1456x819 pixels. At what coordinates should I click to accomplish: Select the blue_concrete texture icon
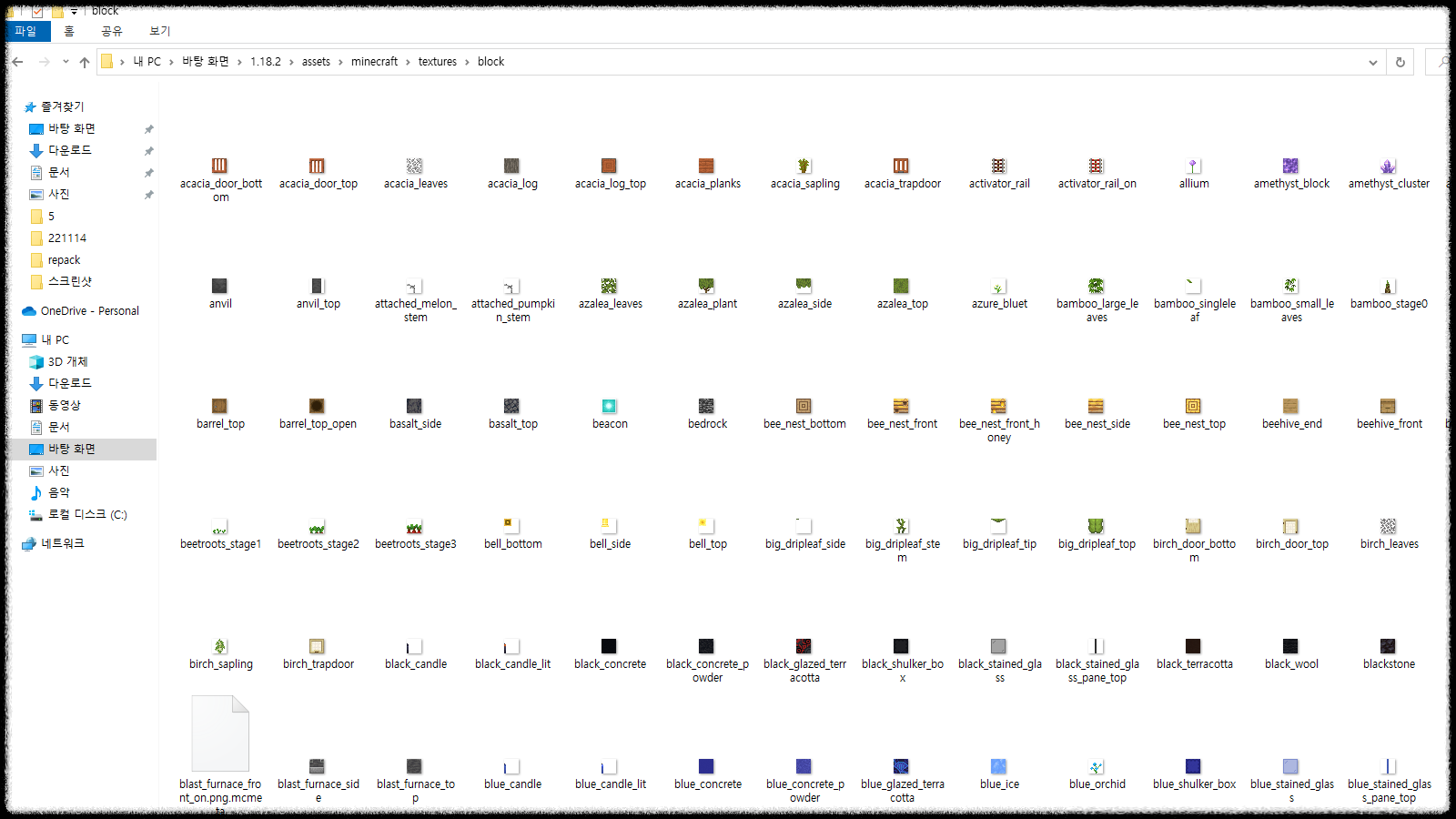point(707,767)
